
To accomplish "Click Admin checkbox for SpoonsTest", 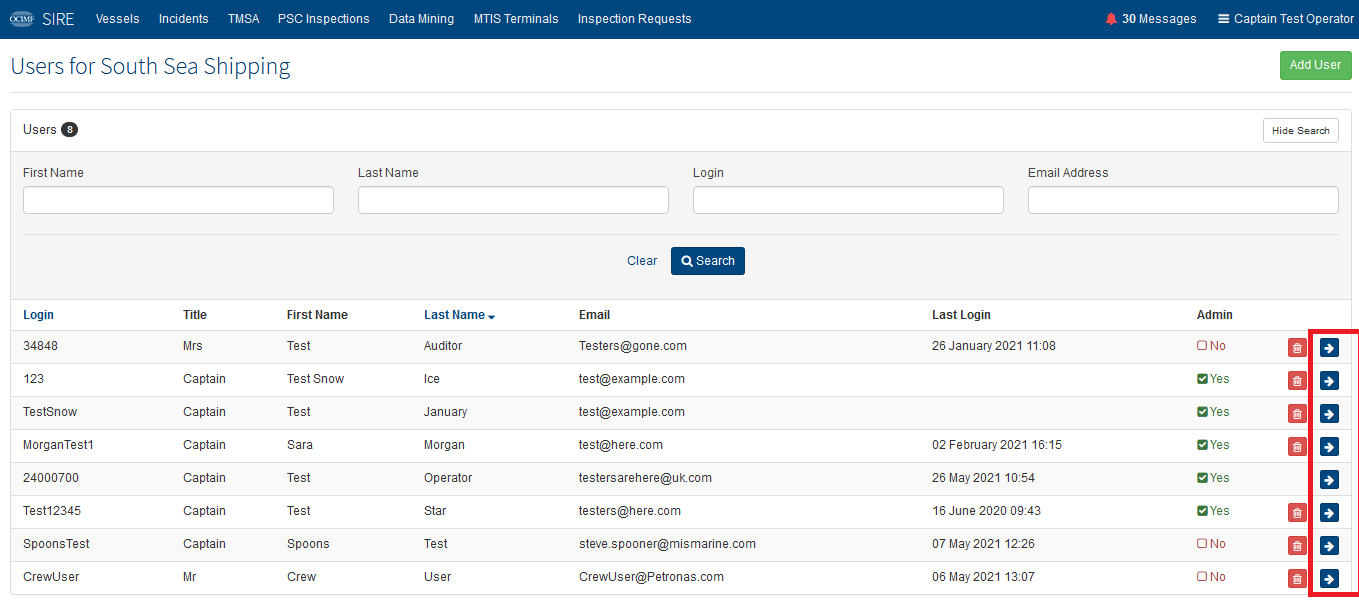I will pos(1202,544).
